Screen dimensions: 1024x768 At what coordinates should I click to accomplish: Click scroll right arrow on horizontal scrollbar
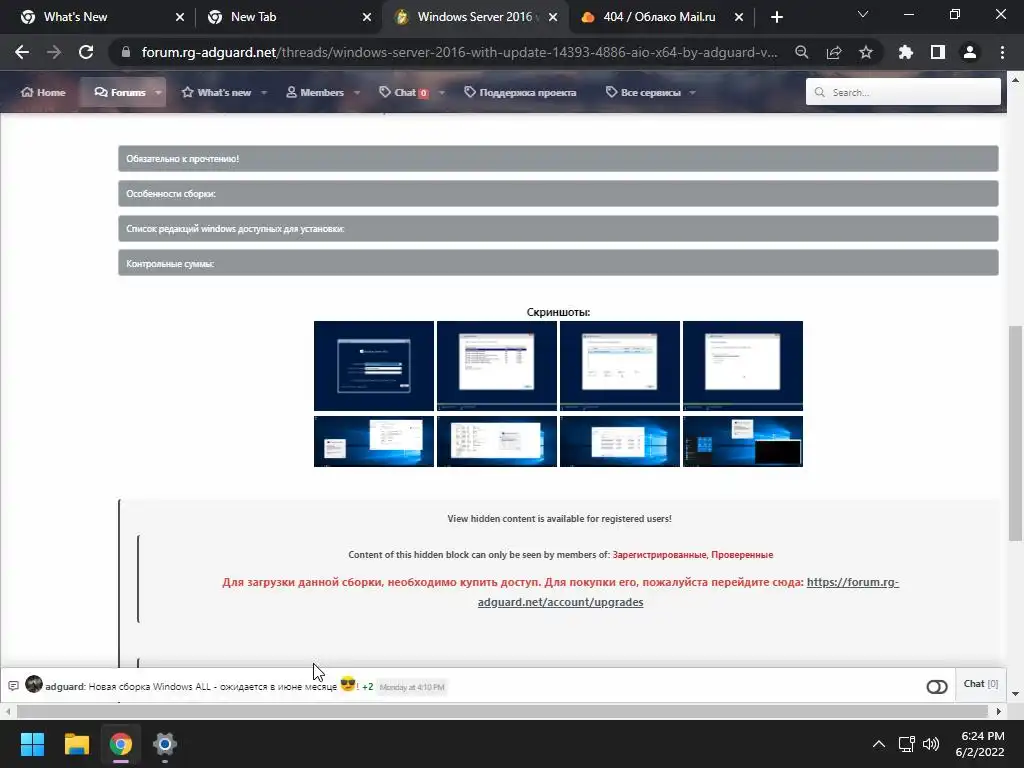[999, 711]
